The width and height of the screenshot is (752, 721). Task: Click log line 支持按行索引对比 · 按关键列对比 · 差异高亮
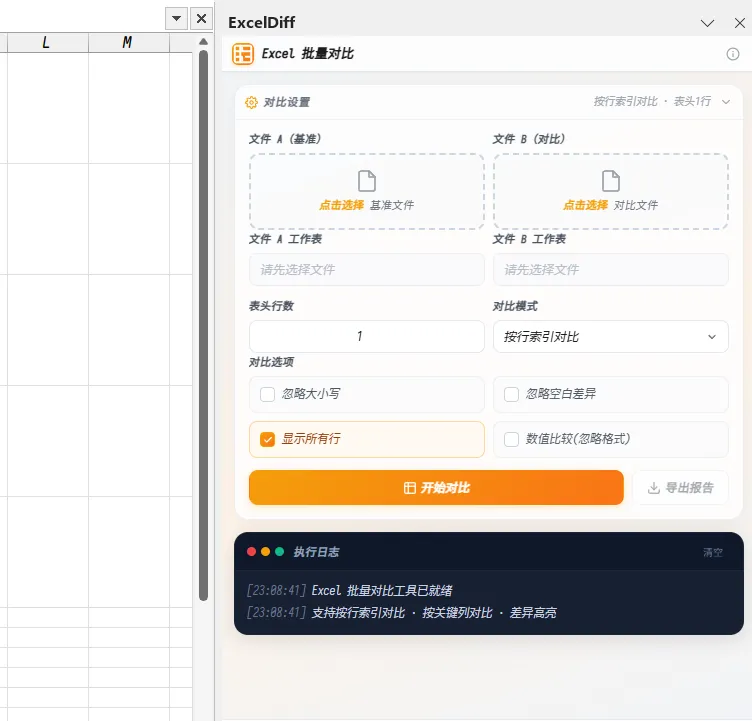[434, 613]
